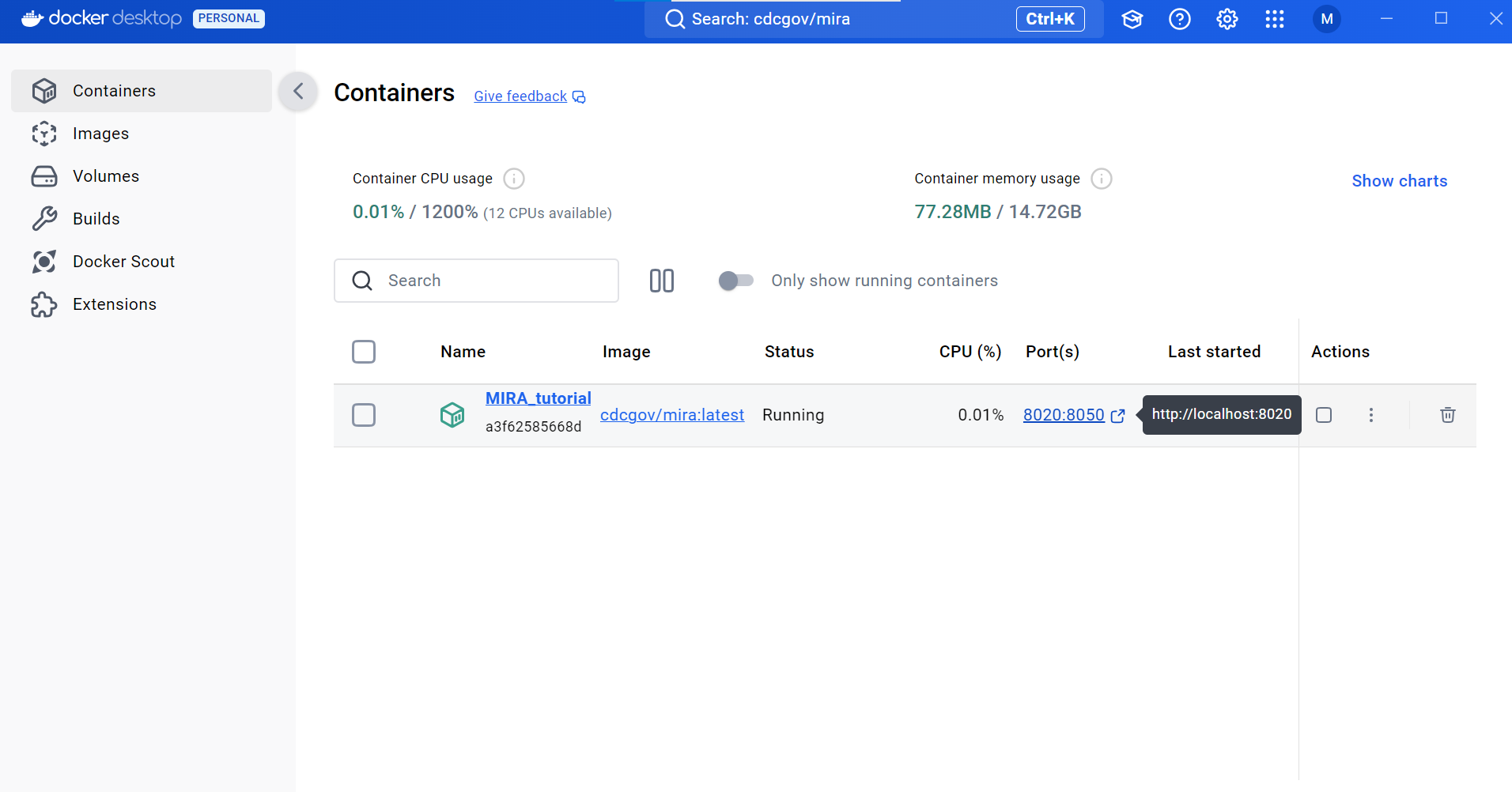1512x792 pixels.
Task: Click the CPU usage info icon
Action: (x=514, y=179)
